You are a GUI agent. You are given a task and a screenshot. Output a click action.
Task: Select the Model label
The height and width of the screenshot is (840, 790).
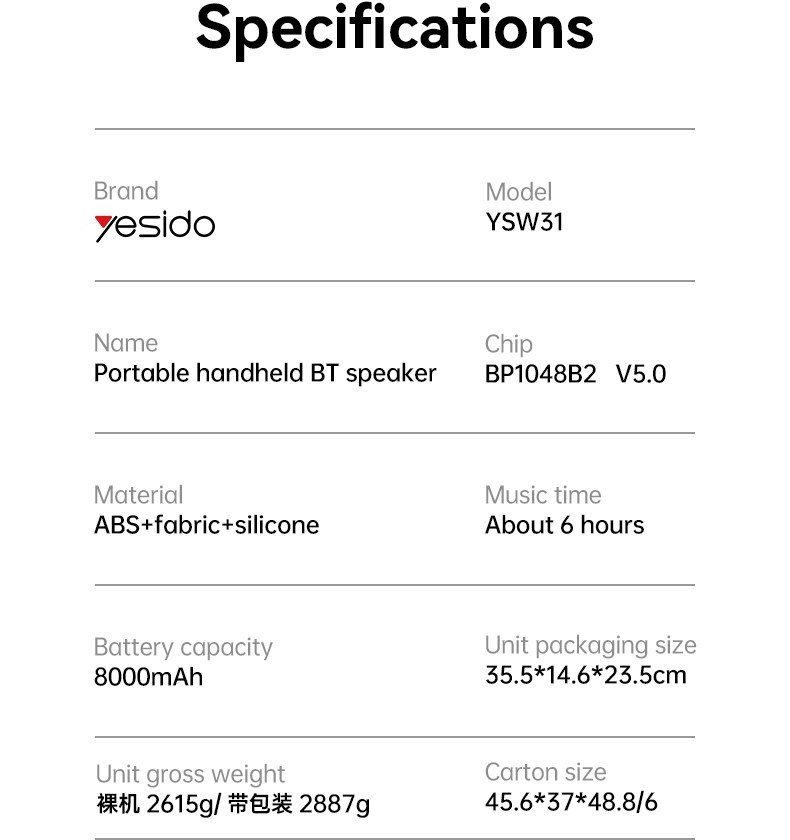click(518, 192)
